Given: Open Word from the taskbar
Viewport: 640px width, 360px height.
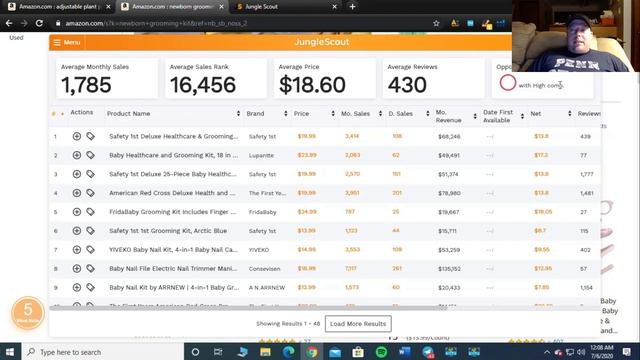Looking at the screenshot, I should [404, 352].
